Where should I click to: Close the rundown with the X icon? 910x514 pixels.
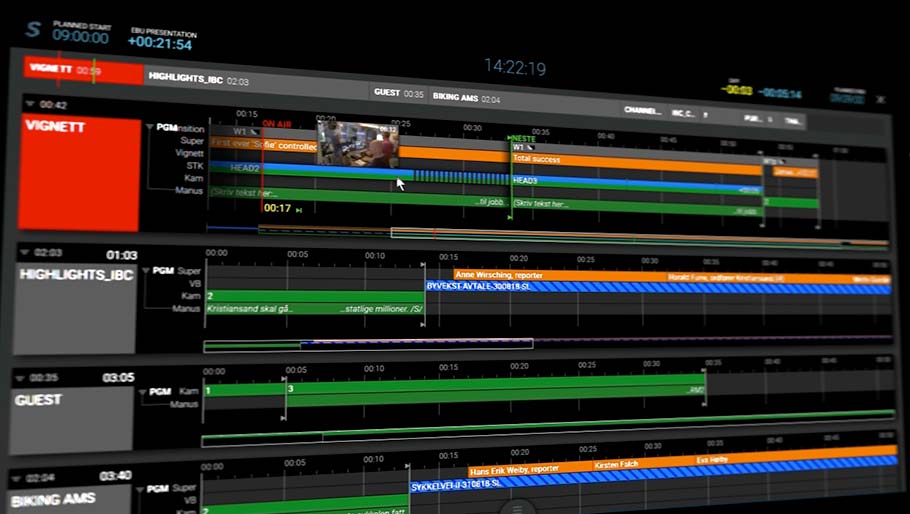pyautogui.click(x=880, y=99)
